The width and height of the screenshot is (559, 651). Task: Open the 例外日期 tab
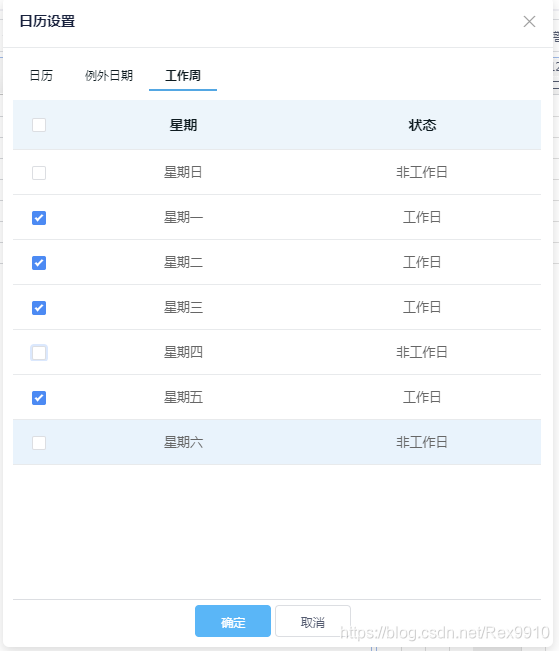coord(109,76)
